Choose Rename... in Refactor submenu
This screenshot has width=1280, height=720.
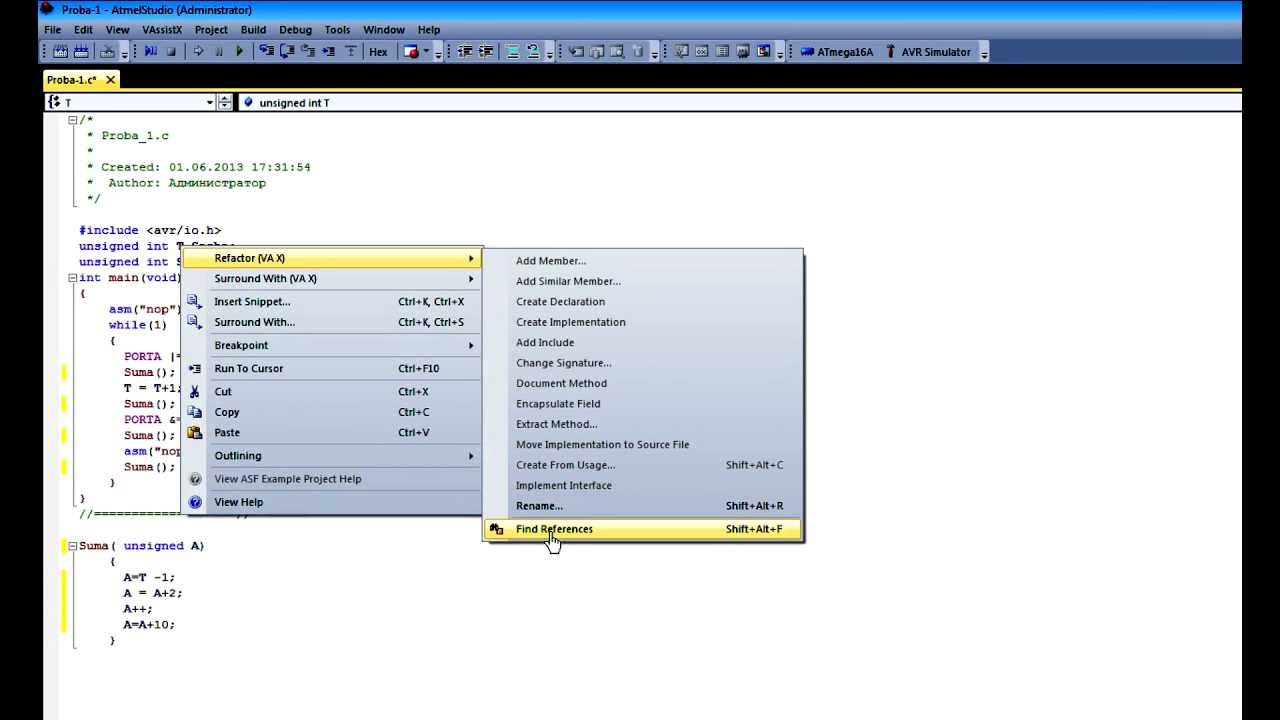(643, 506)
